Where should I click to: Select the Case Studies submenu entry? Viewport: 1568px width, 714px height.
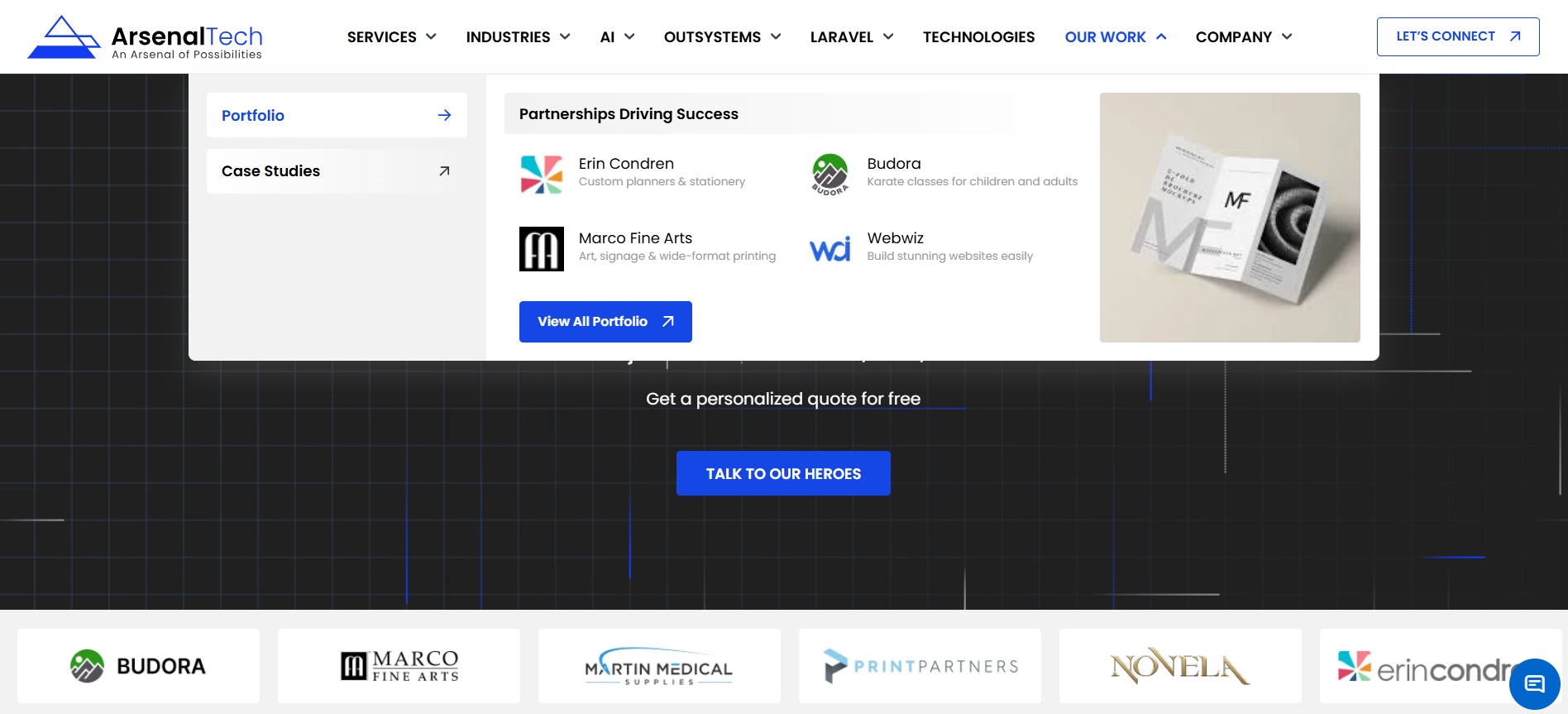tap(337, 171)
